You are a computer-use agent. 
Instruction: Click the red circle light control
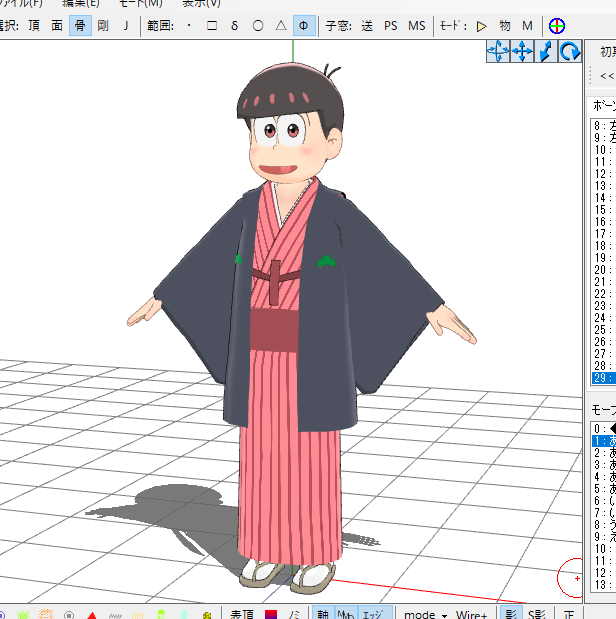tap(570, 578)
